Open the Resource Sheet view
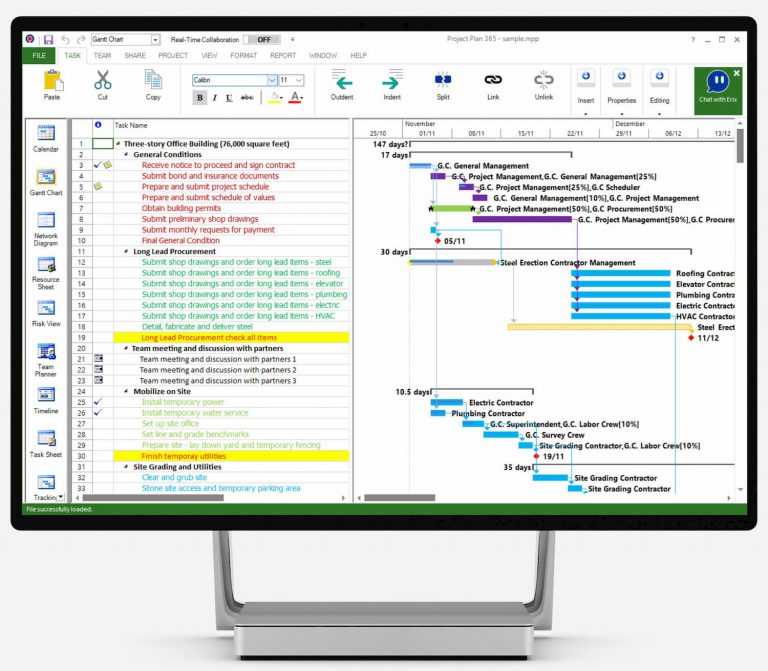 [x=46, y=272]
